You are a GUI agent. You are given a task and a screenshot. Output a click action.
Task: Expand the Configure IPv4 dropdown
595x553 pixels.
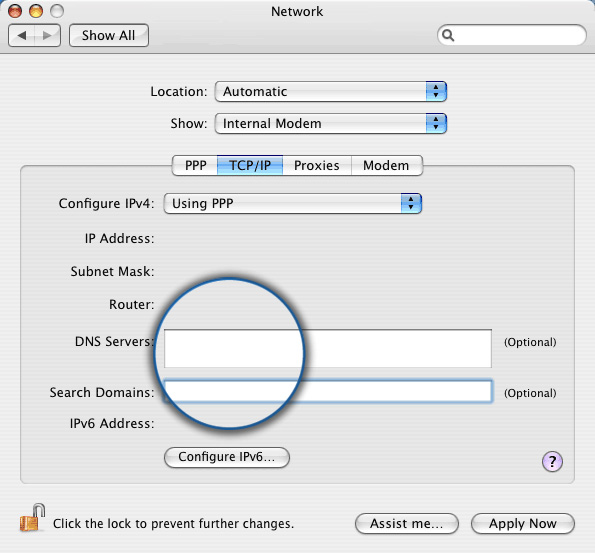pyautogui.click(x=293, y=203)
